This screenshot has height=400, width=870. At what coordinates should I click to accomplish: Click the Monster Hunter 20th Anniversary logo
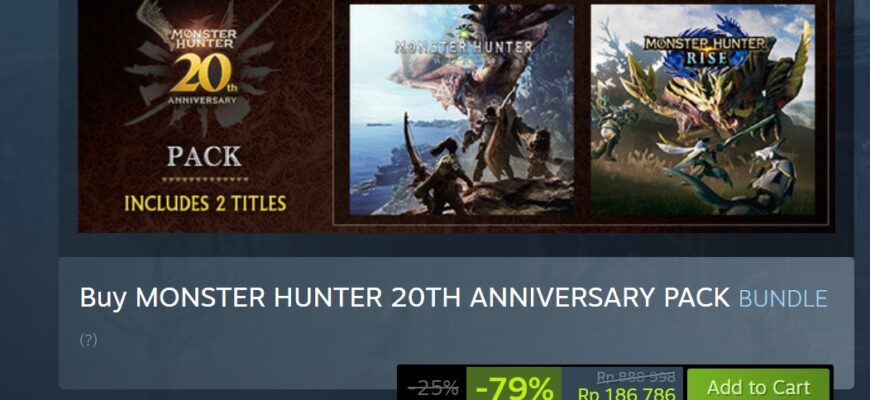[x=203, y=68]
